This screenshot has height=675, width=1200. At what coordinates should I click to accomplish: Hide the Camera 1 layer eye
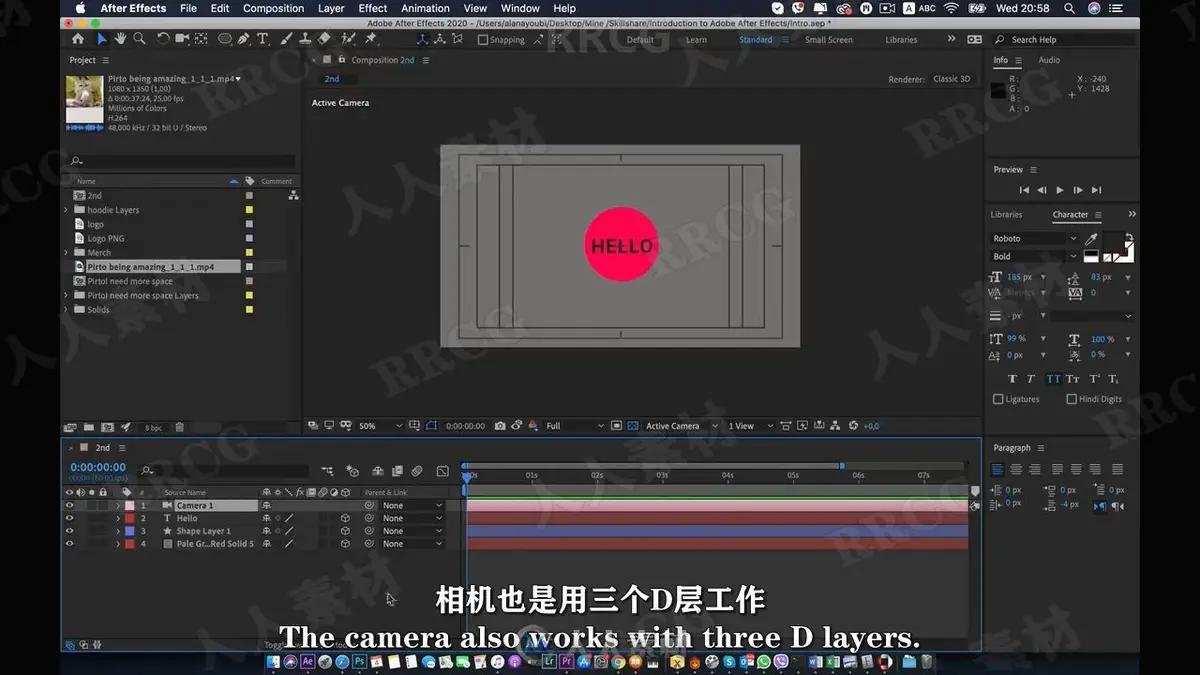click(69, 506)
